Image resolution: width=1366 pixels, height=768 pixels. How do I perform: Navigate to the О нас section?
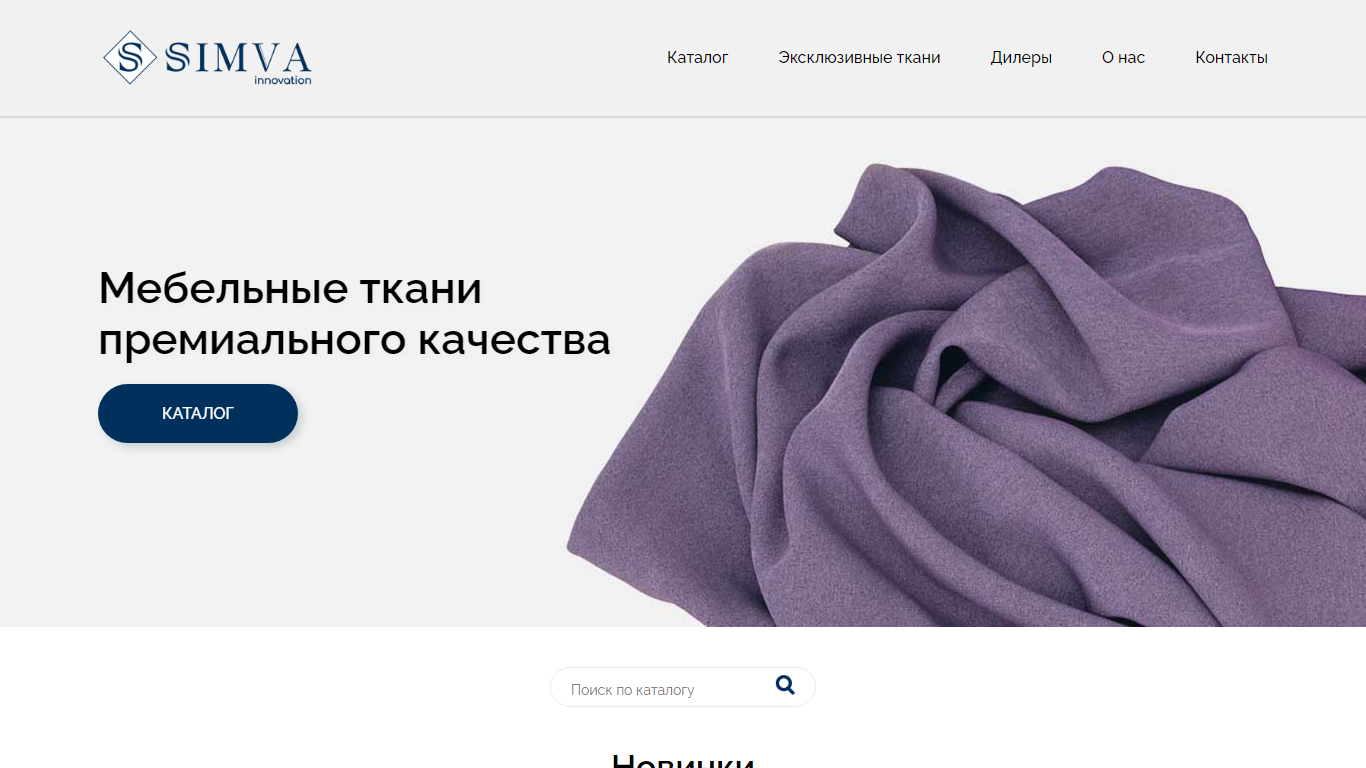pos(1123,58)
